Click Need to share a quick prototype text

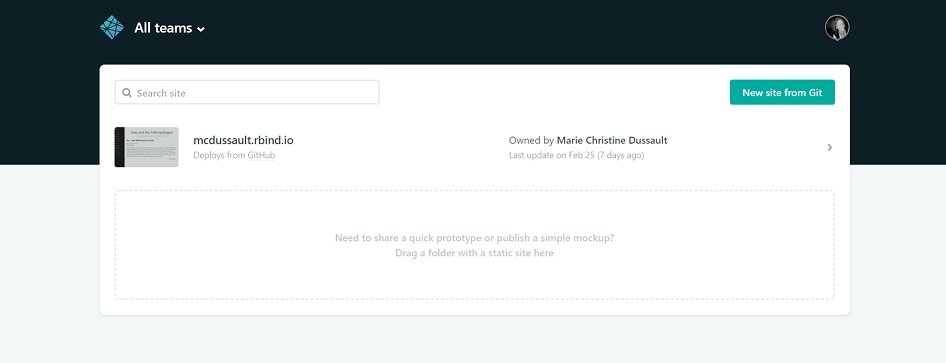click(x=474, y=238)
